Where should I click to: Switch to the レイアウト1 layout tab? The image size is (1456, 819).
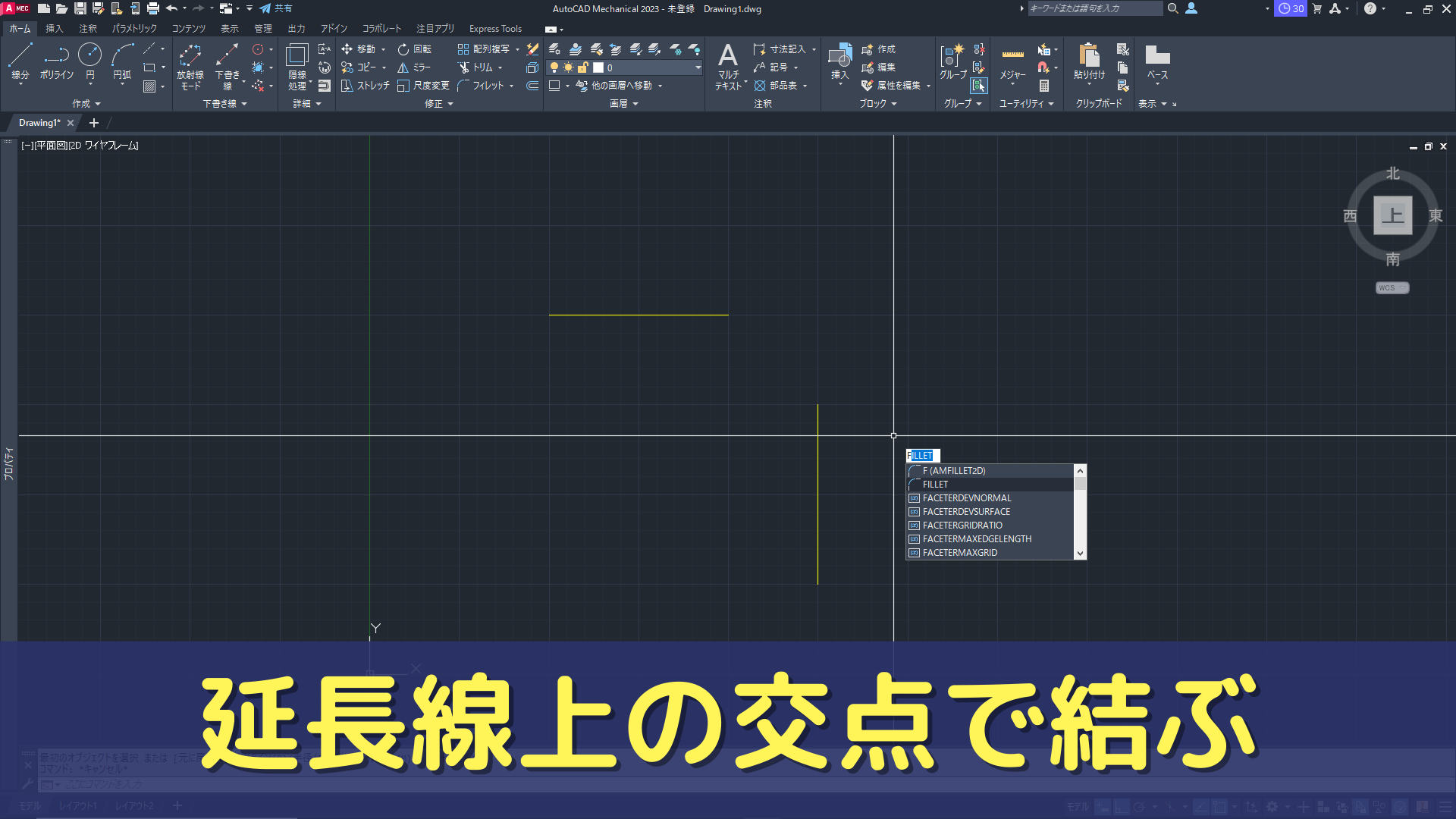coord(77,805)
